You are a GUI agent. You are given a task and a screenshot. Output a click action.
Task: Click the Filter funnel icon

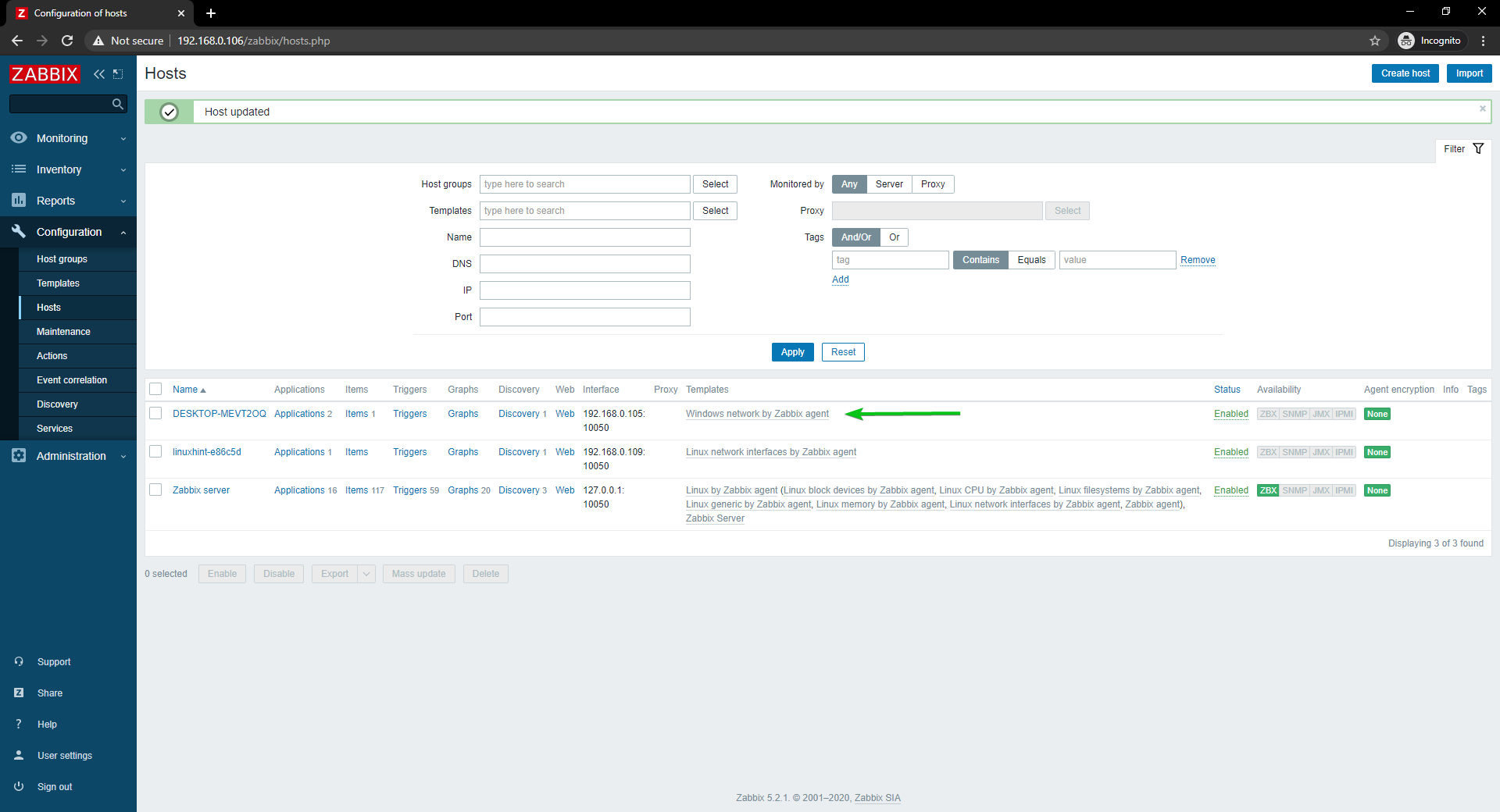pyautogui.click(x=1478, y=149)
